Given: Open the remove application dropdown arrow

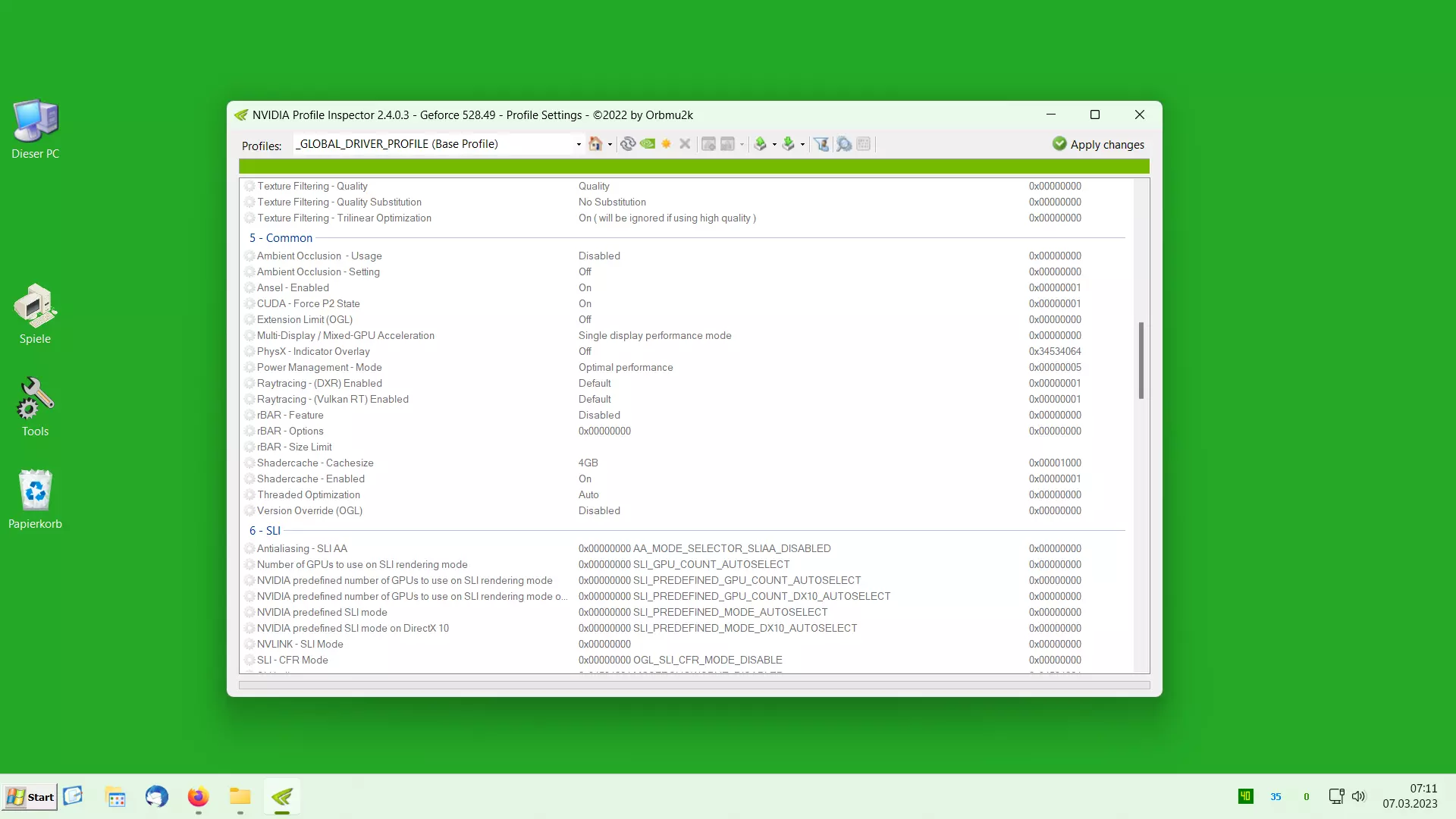Looking at the screenshot, I should 742,144.
